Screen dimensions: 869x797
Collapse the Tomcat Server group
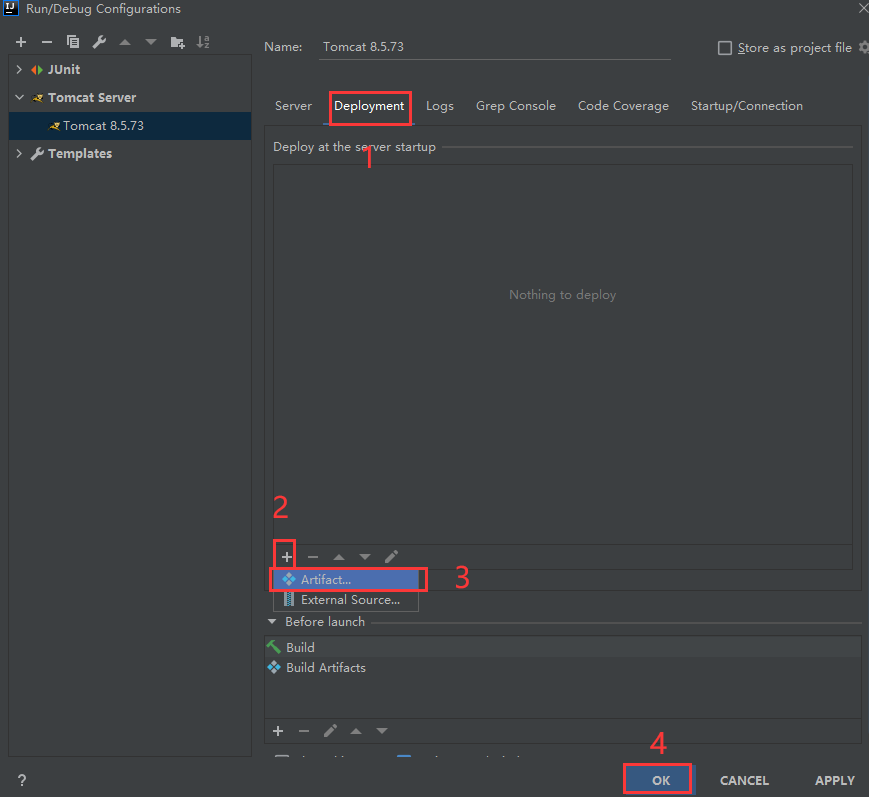18,97
